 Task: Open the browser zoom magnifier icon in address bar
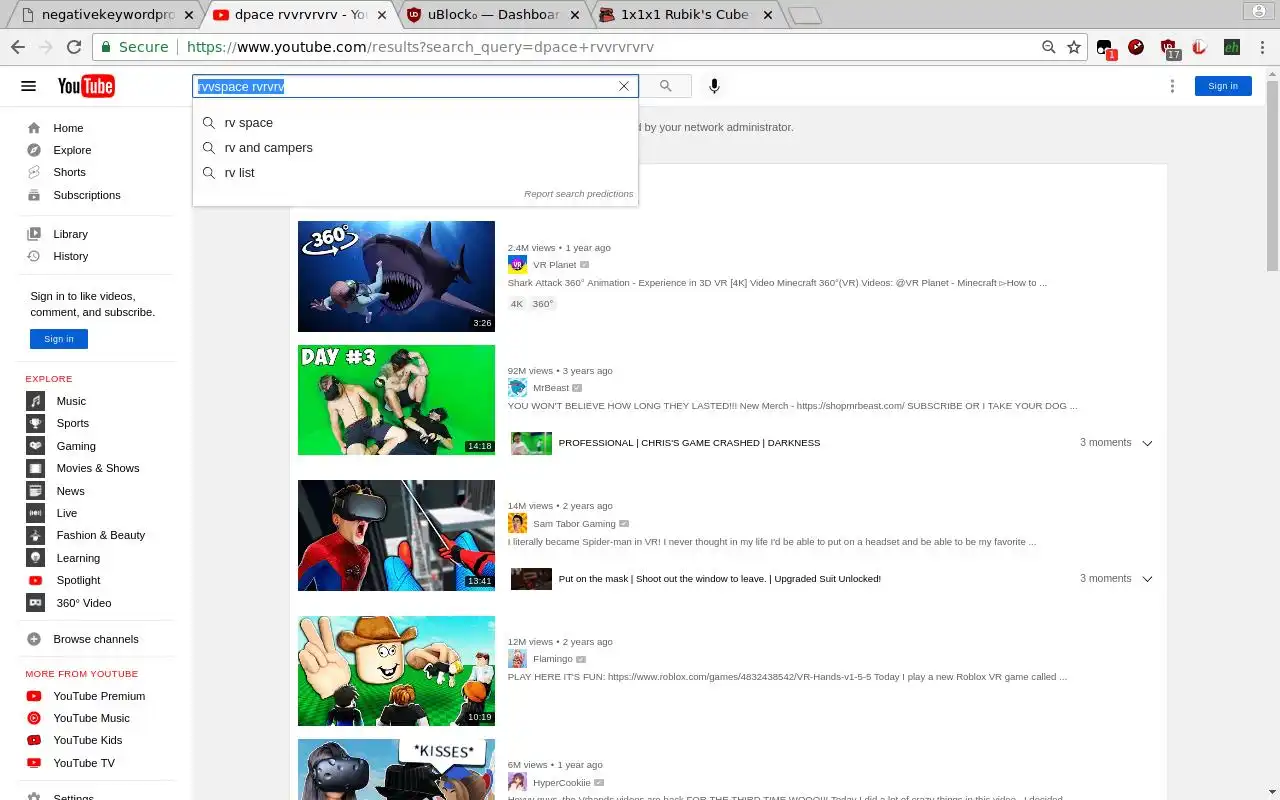point(1049,47)
